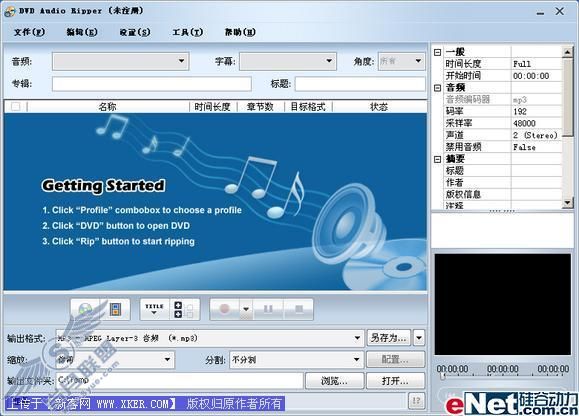Screen dimensions: 579x416
Task: Select the 开始时间 '00:00:00' value
Action: (x=537, y=76)
